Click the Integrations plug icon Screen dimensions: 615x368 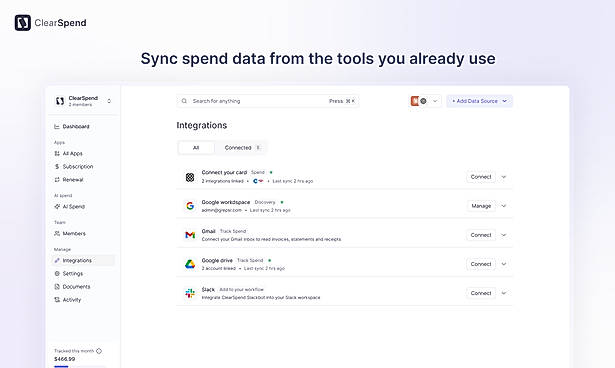coord(57,261)
